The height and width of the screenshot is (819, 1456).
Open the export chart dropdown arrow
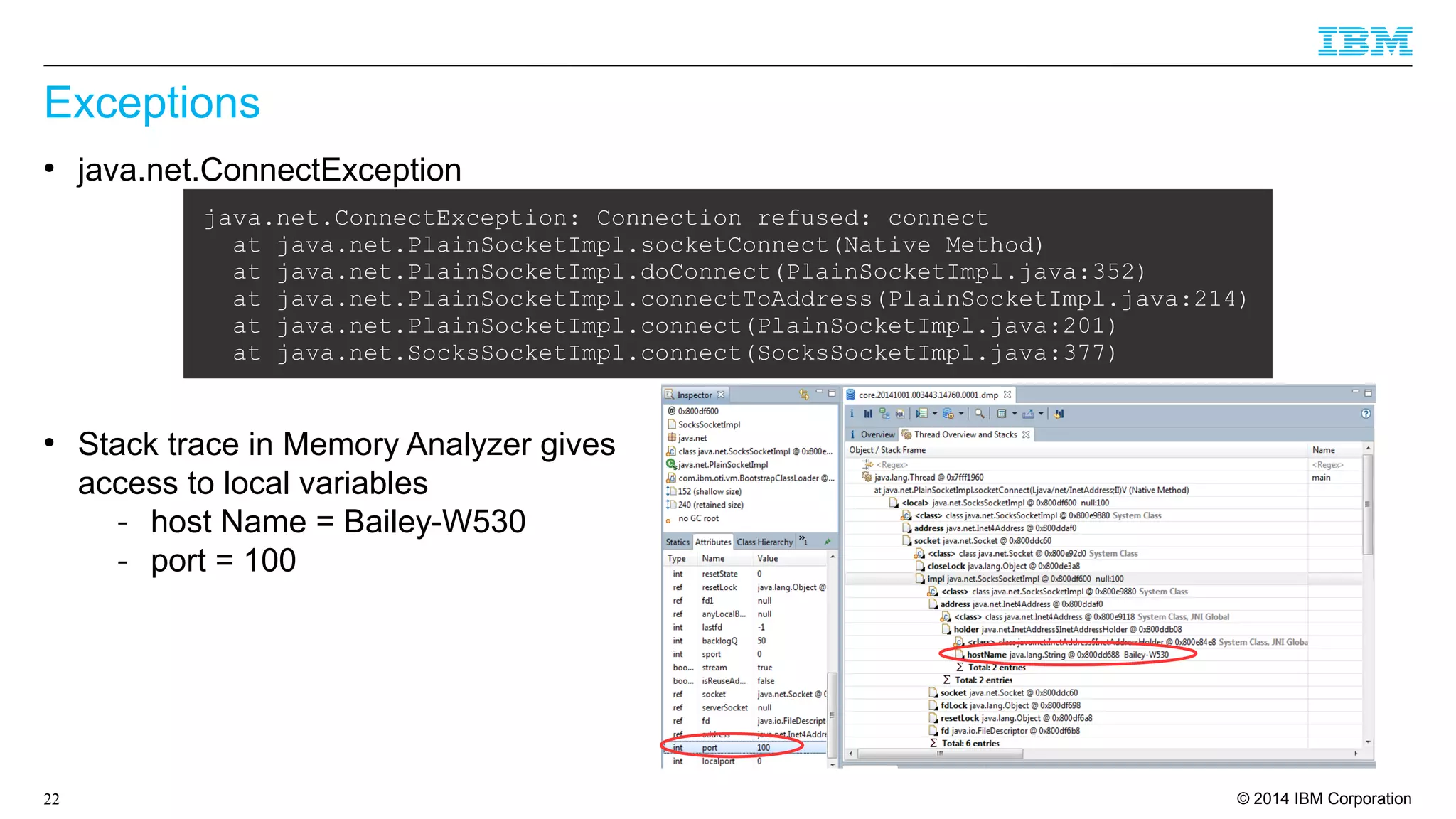(x=1041, y=414)
